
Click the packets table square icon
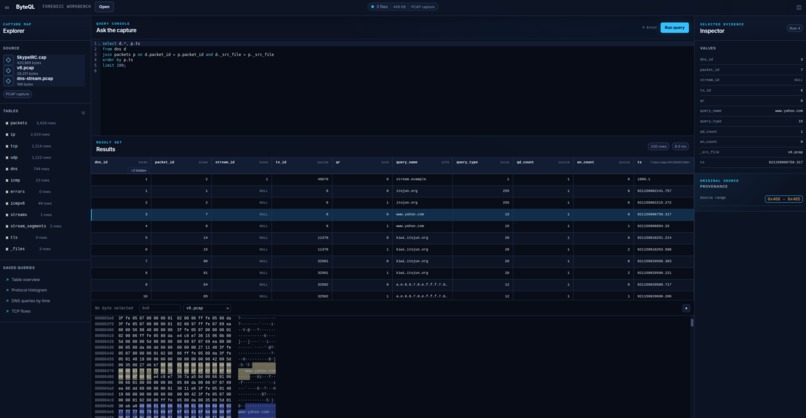tap(7, 123)
